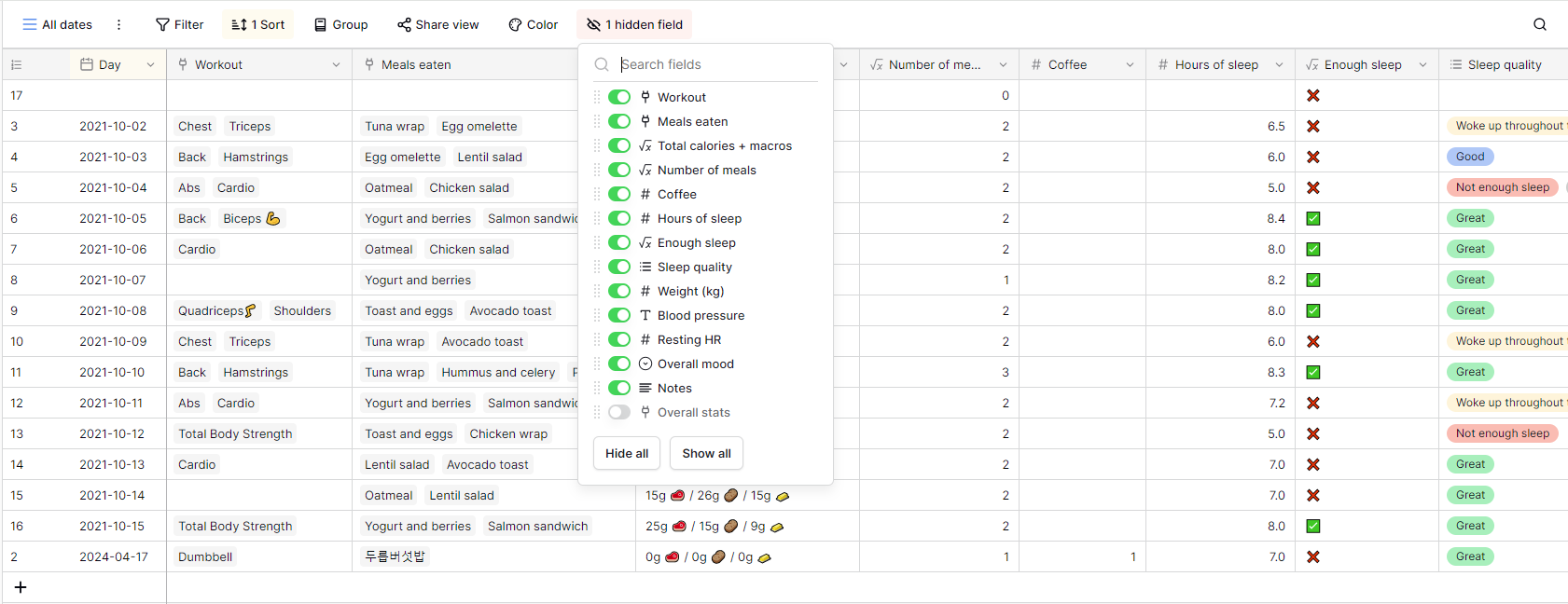Expand the Day column dropdown arrow

pos(150,64)
